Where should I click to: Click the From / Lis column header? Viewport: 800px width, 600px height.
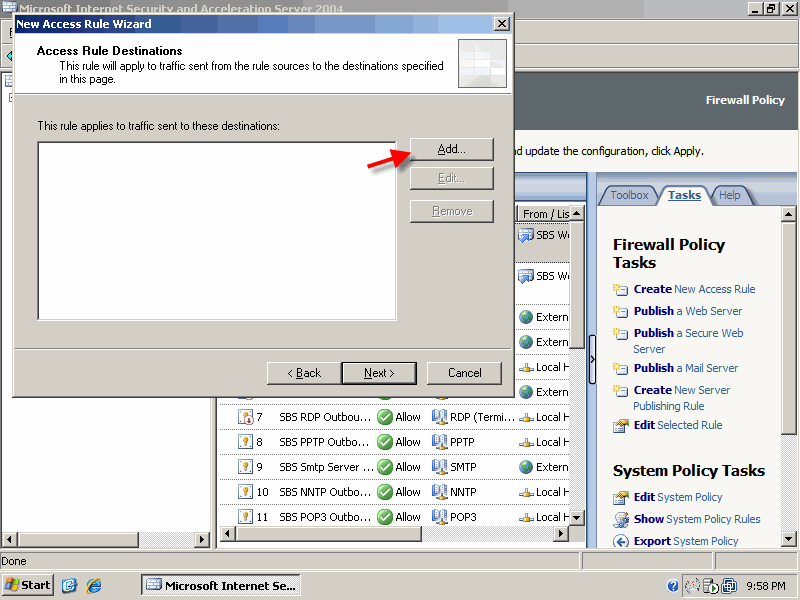click(544, 214)
